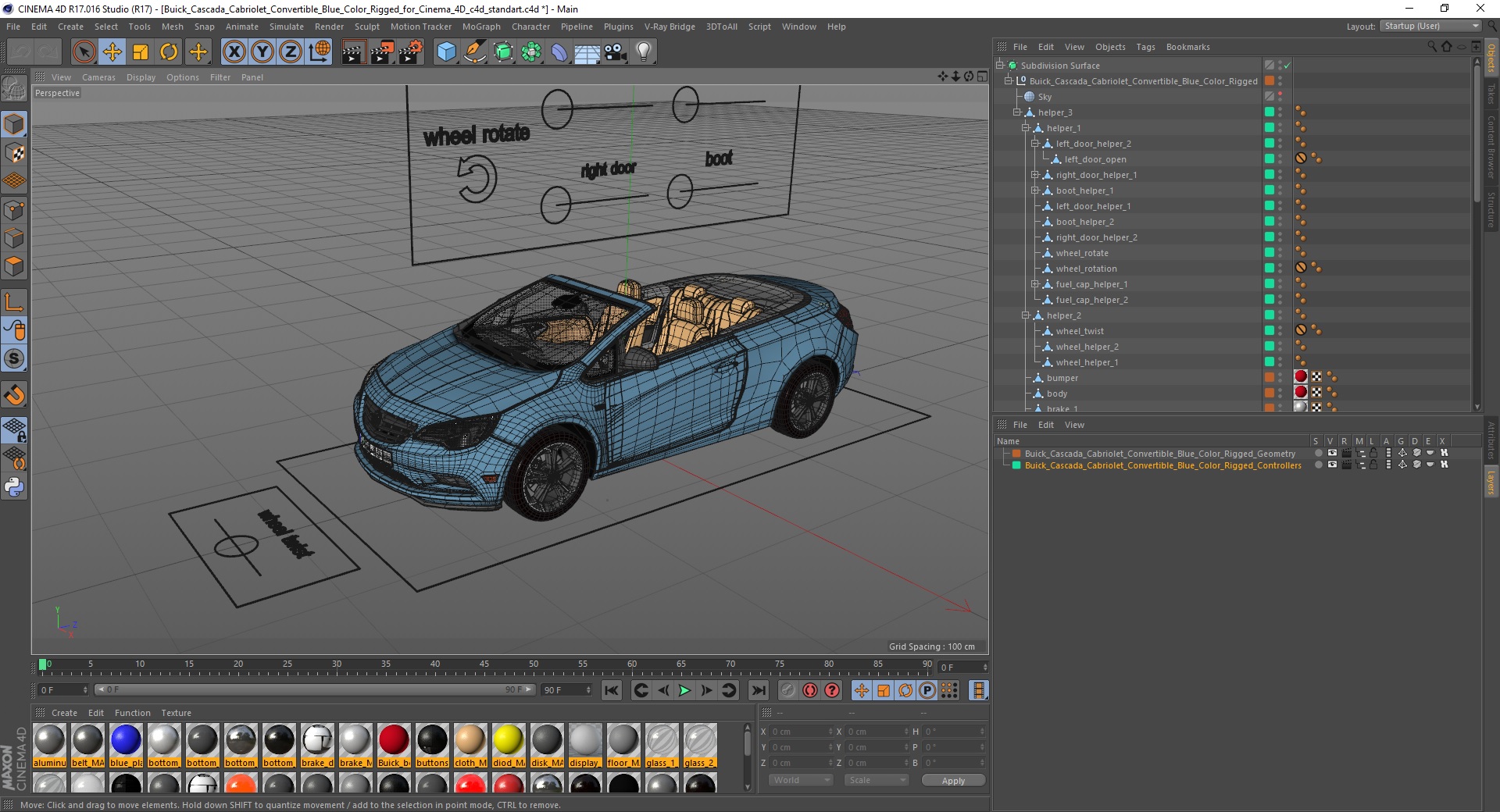Jump to the end of animation
The height and width of the screenshot is (812, 1500).
[x=758, y=690]
